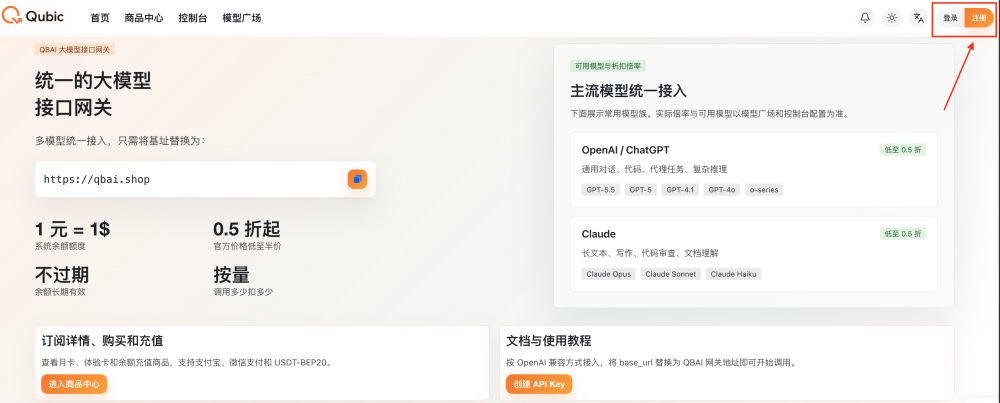This screenshot has width=1000, height=403.
Task: Click 通用对话、代码、代理任务、复杂推理 description
Action: pyautogui.click(x=654, y=169)
